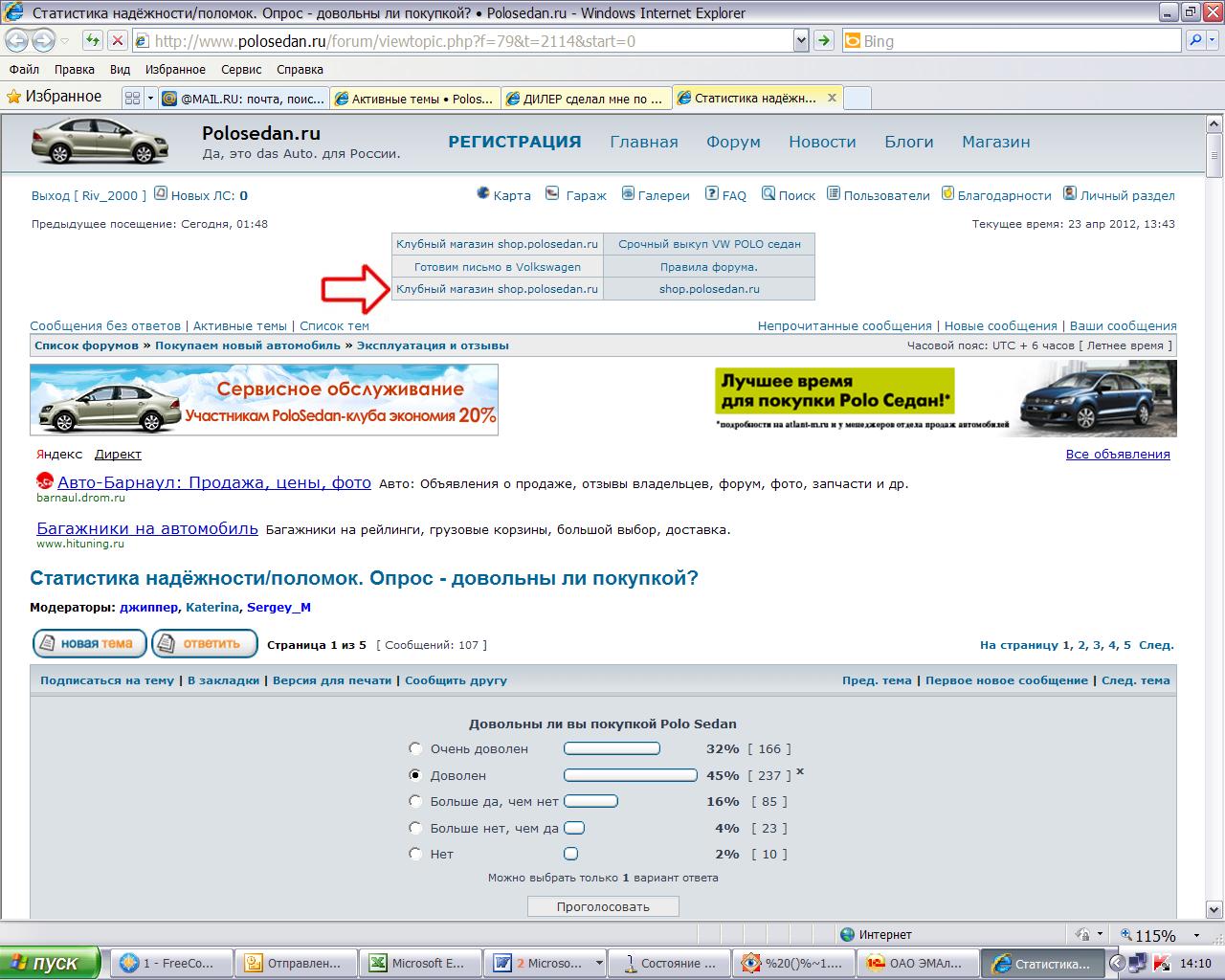Click the Refresh page icon
The width and height of the screenshot is (1225, 980).
[92, 41]
